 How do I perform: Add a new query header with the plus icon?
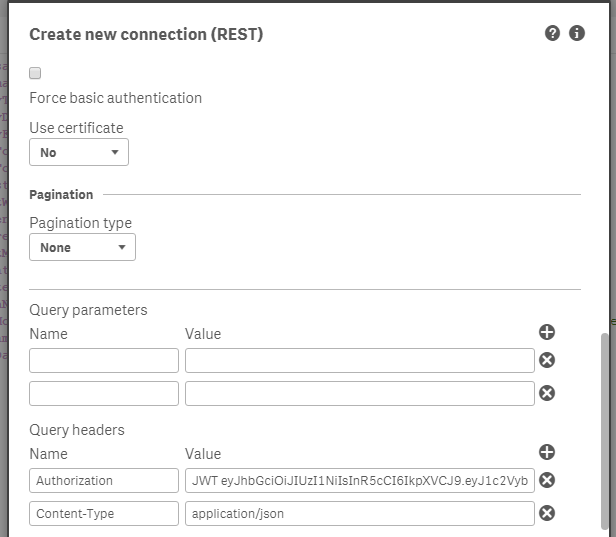(x=547, y=453)
